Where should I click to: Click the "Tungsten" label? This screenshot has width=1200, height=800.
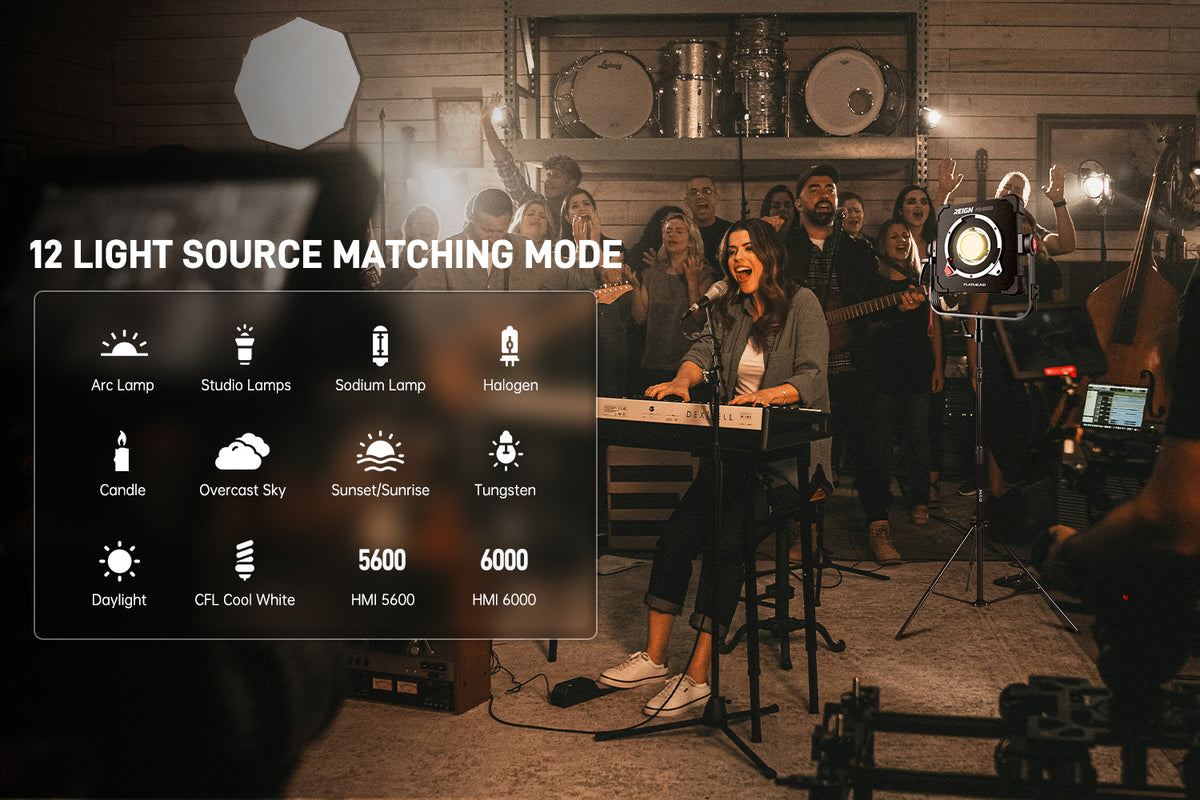click(505, 490)
